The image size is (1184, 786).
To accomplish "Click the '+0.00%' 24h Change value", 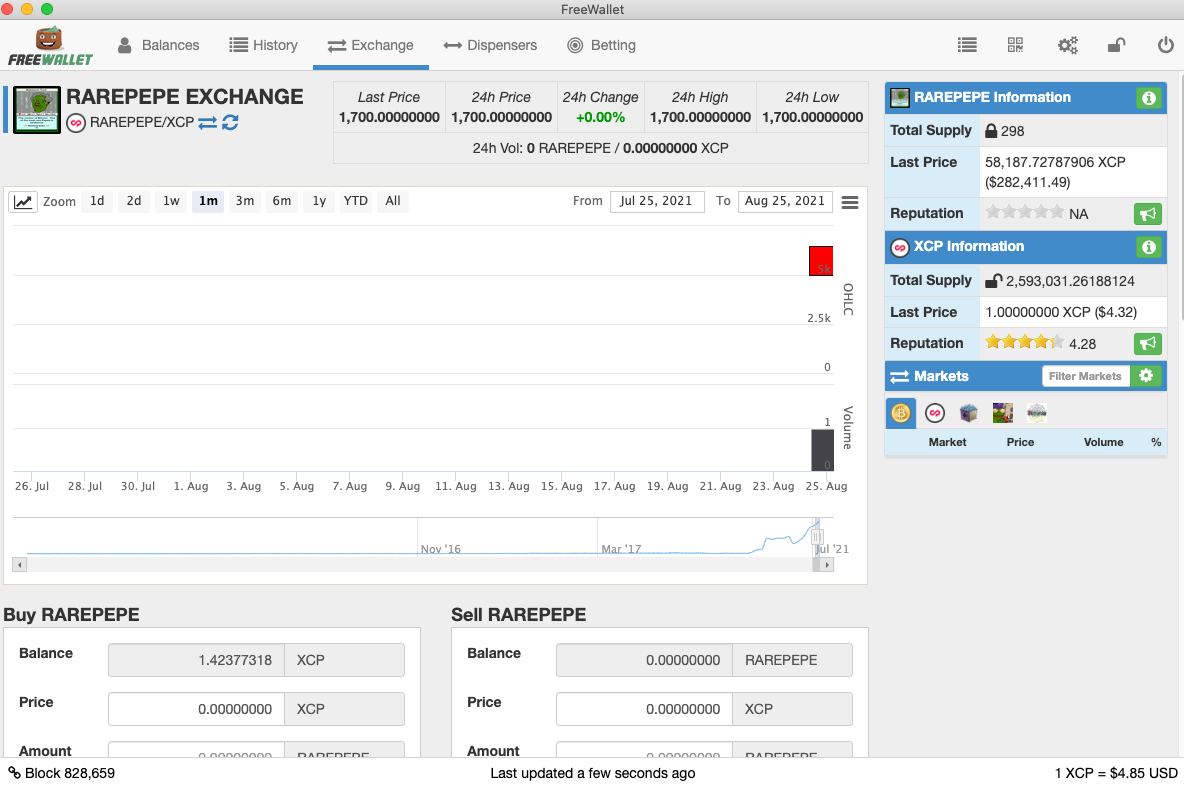I will 600,118.
